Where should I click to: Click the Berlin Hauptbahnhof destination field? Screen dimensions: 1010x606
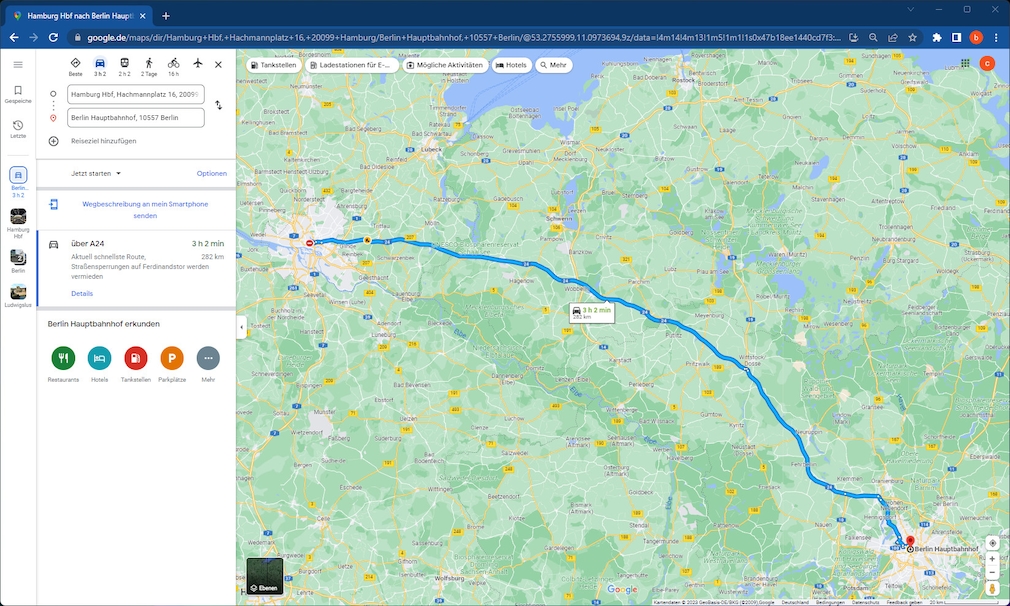135,118
